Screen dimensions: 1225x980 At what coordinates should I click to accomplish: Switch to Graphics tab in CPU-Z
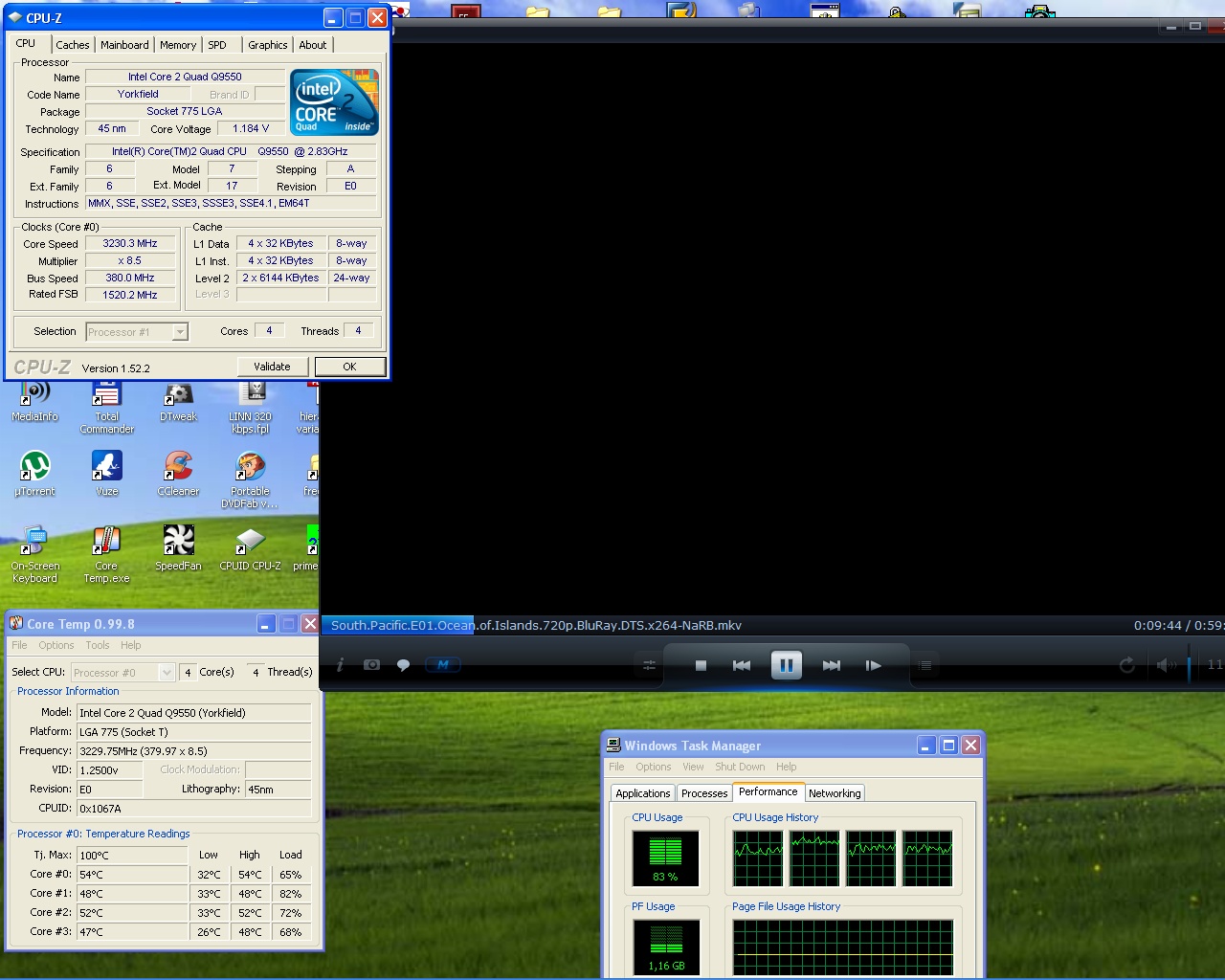coord(267,45)
